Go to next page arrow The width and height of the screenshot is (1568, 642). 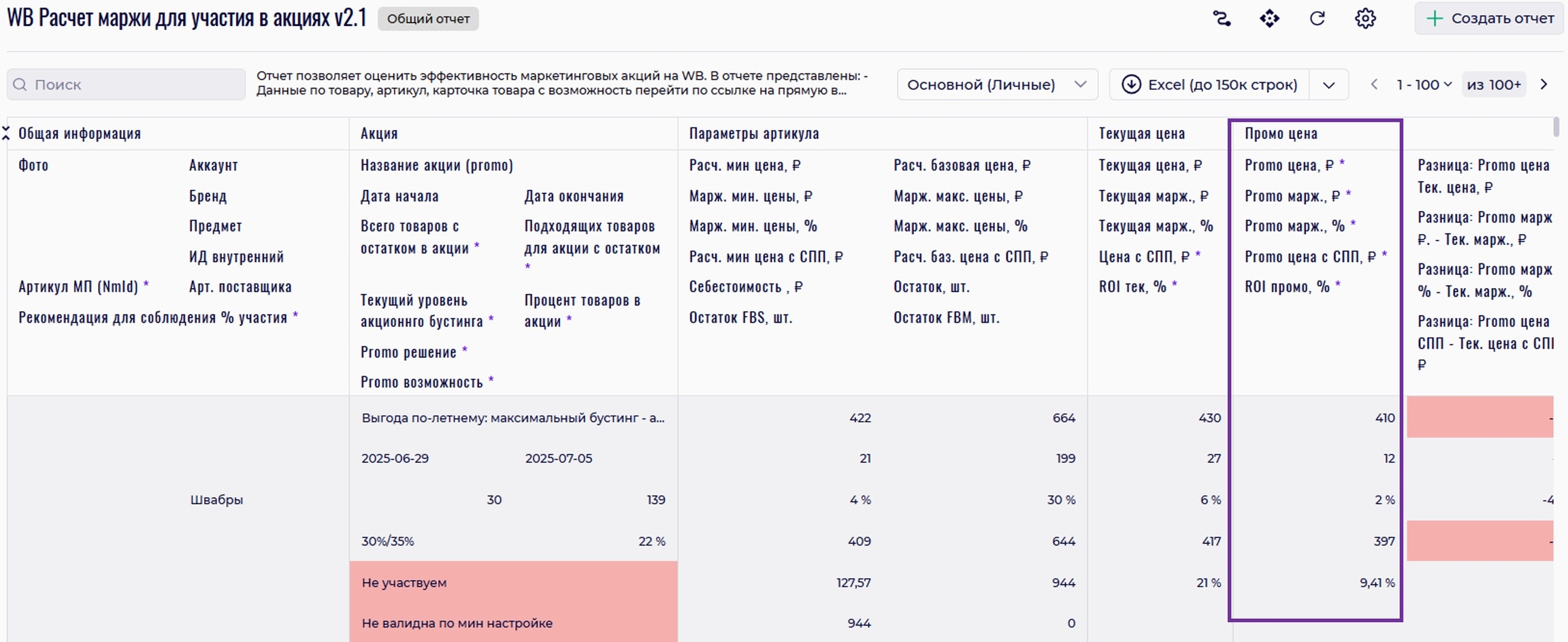(1544, 84)
